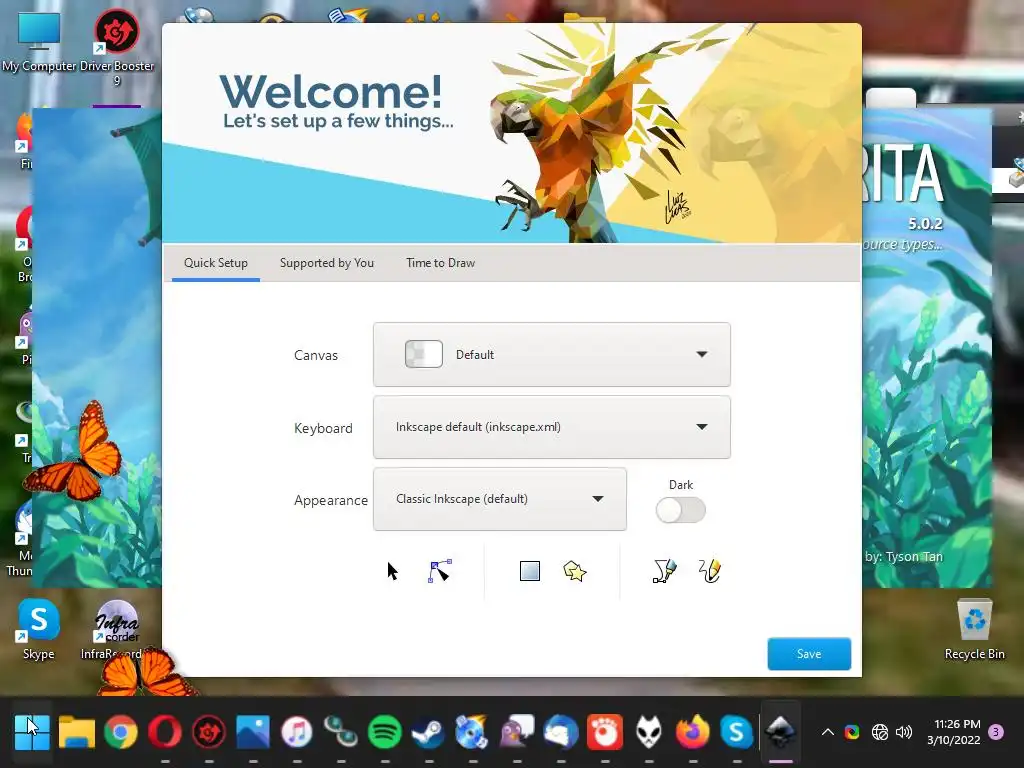The image size is (1024, 768).
Task: Open the My Computer desktop icon
Action: [39, 42]
